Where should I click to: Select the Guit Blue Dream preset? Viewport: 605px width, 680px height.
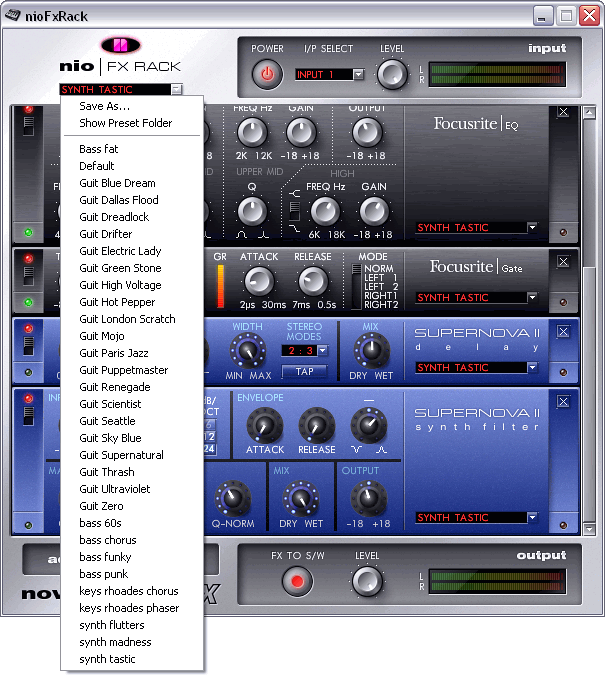(x=132, y=183)
